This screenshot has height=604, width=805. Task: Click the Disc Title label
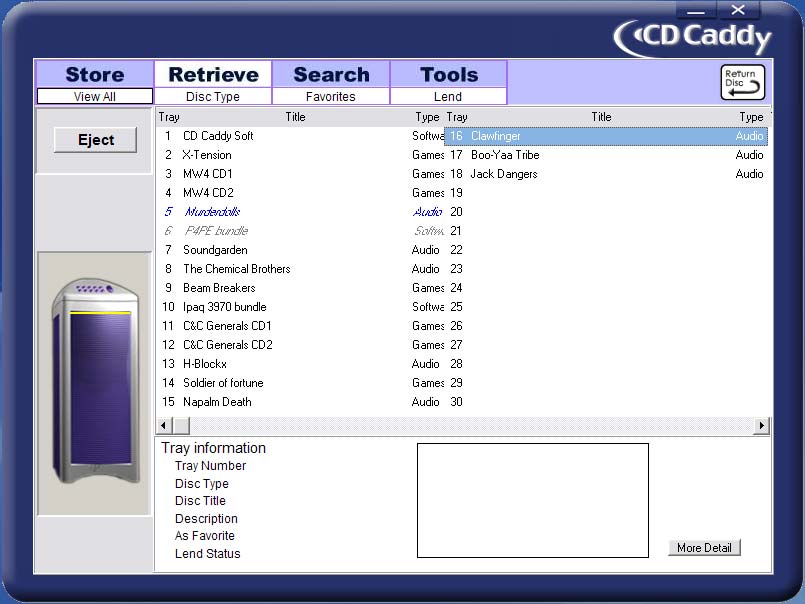coord(200,501)
